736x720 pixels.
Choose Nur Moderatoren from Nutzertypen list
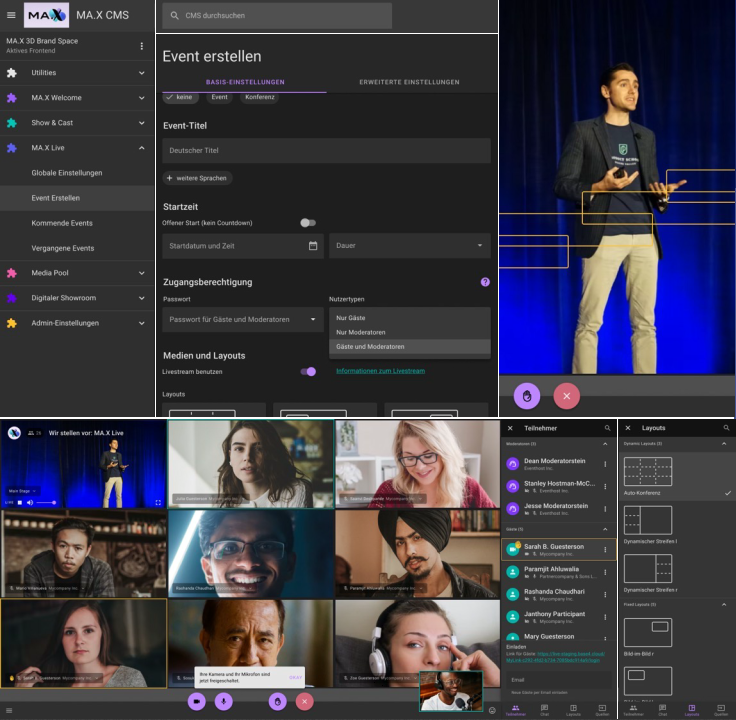(x=361, y=332)
